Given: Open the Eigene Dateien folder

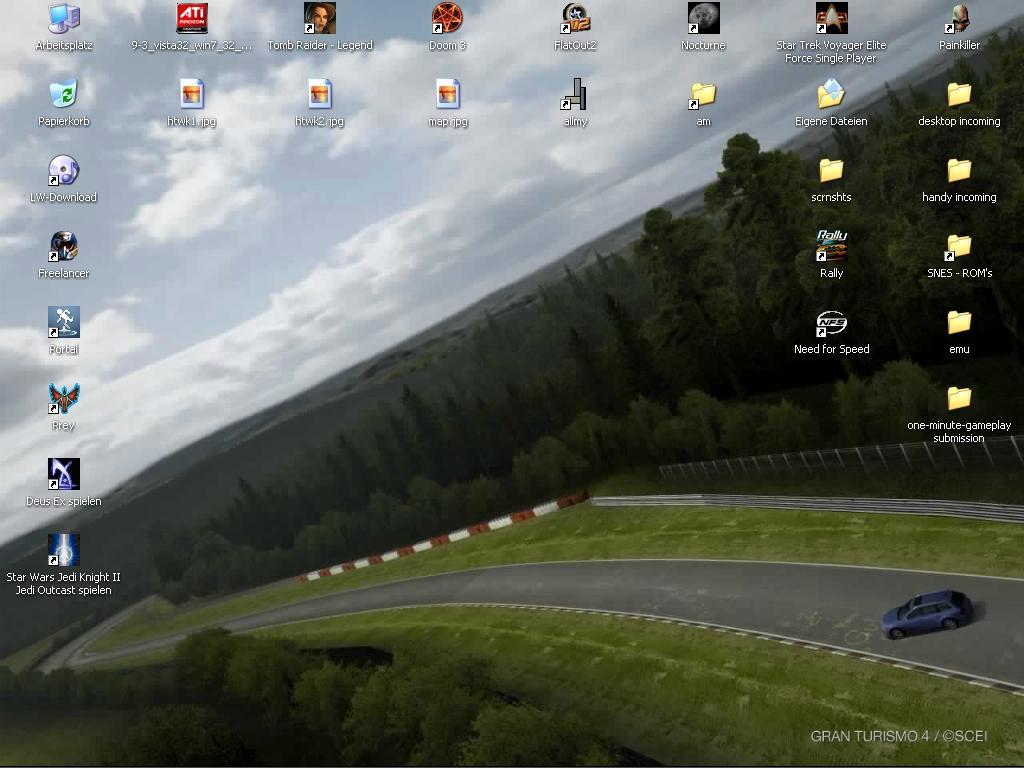Looking at the screenshot, I should tap(831, 94).
